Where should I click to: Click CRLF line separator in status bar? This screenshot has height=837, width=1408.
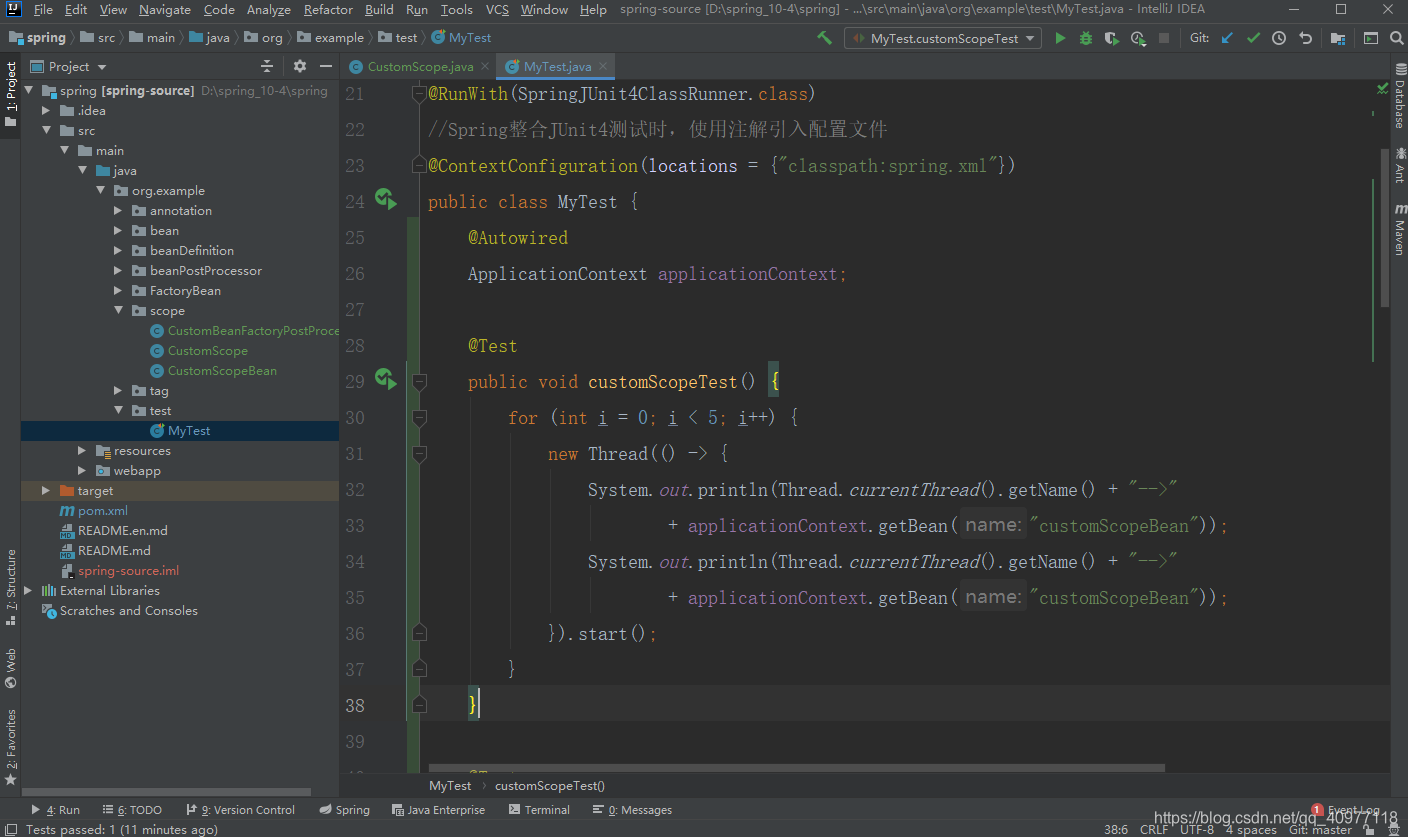click(x=1154, y=829)
